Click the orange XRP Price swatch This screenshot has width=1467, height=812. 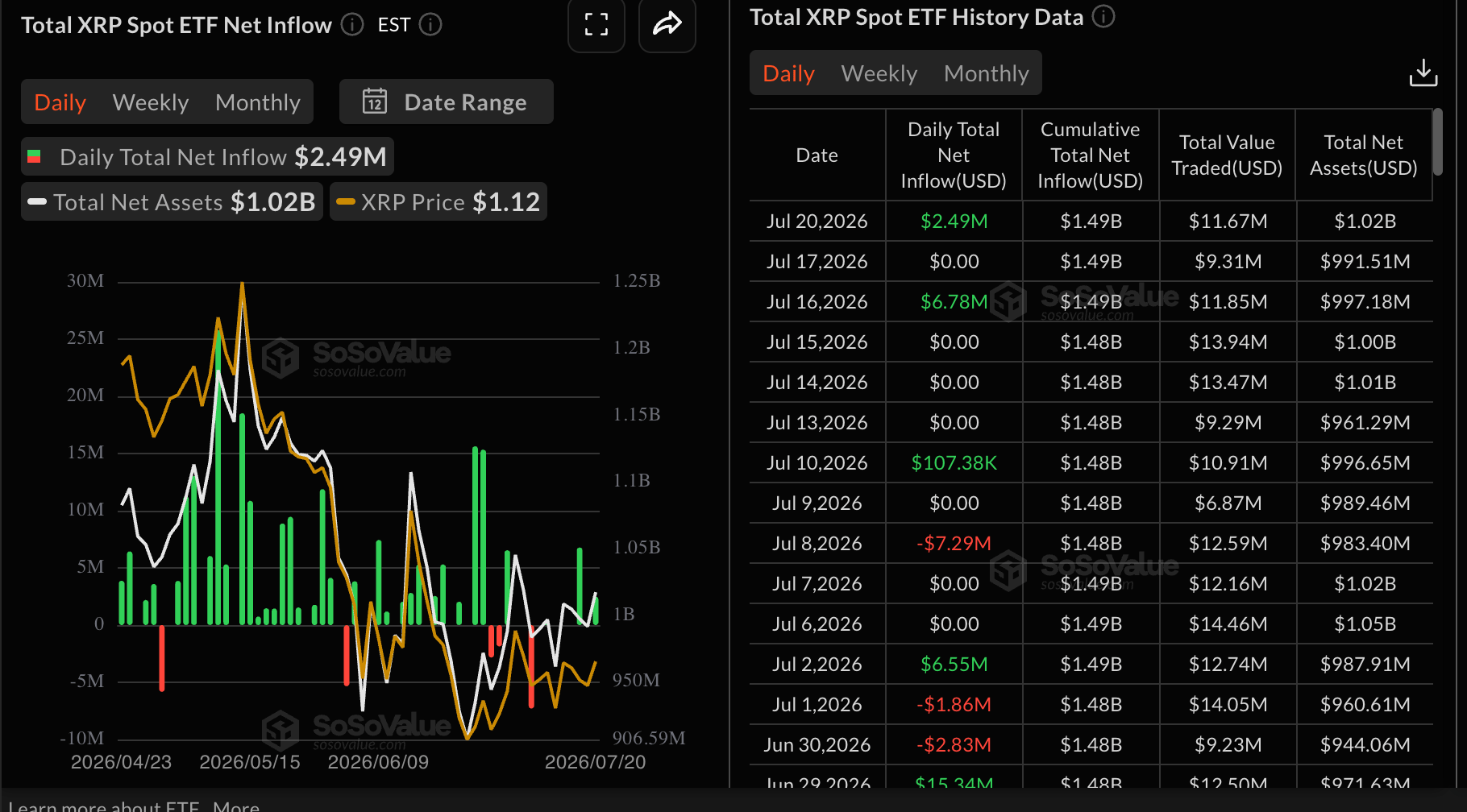coord(346,201)
